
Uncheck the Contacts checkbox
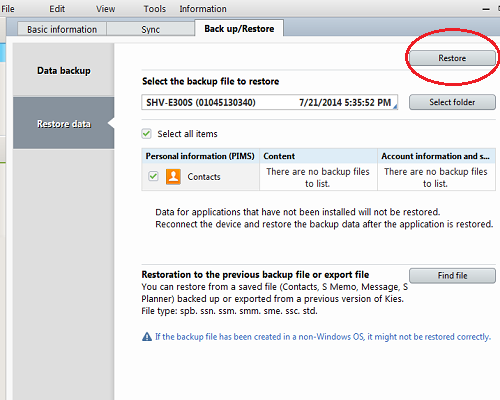point(153,176)
